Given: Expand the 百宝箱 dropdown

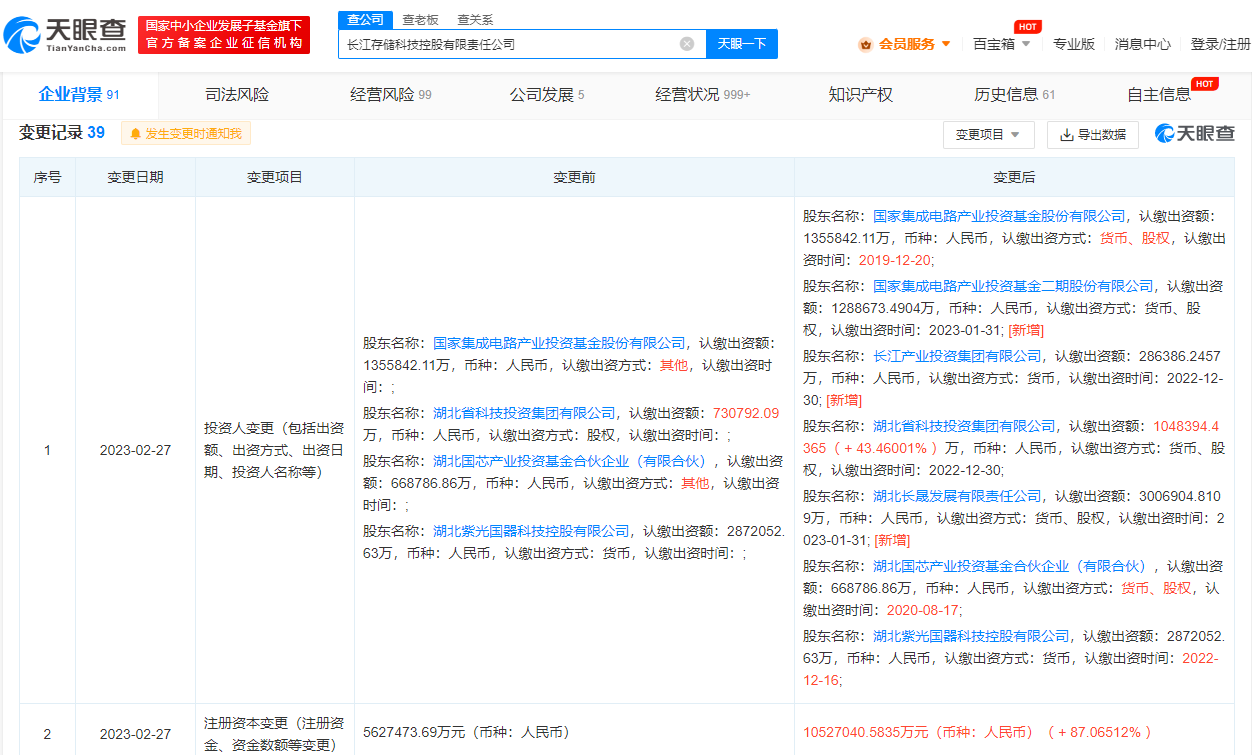Looking at the screenshot, I should pos(1001,44).
